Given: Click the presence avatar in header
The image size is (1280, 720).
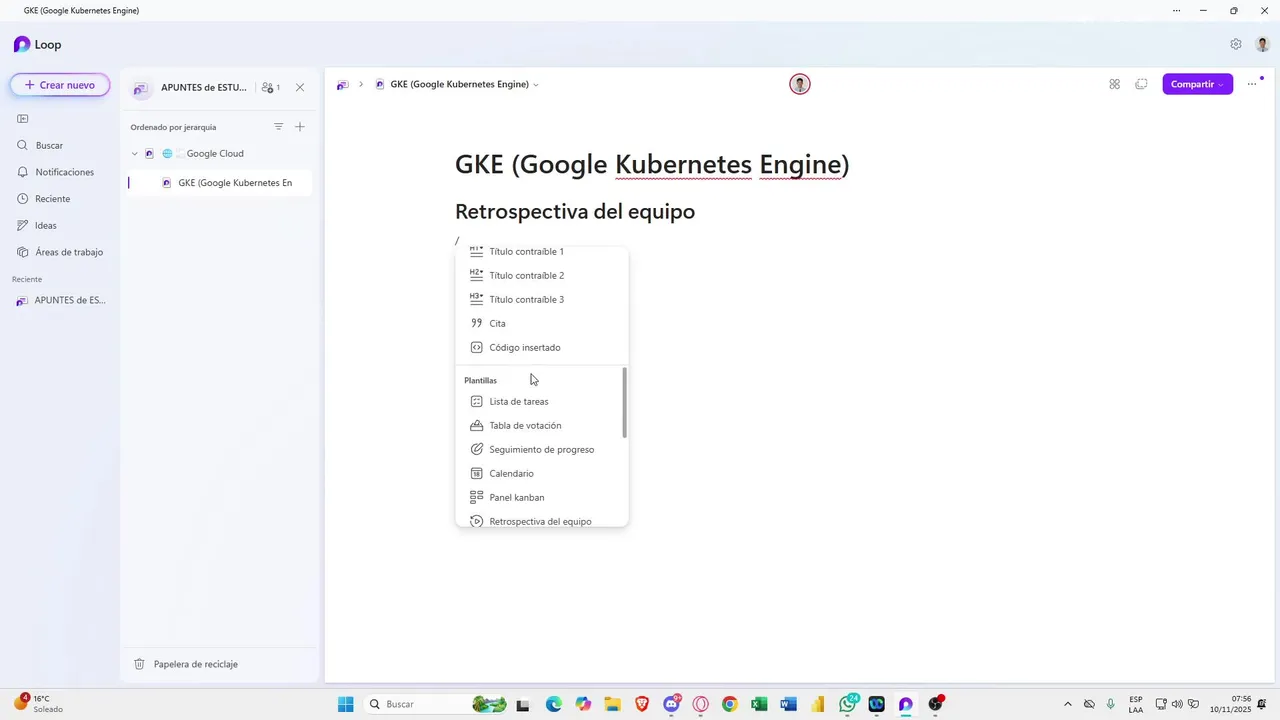Looking at the screenshot, I should point(799,84).
